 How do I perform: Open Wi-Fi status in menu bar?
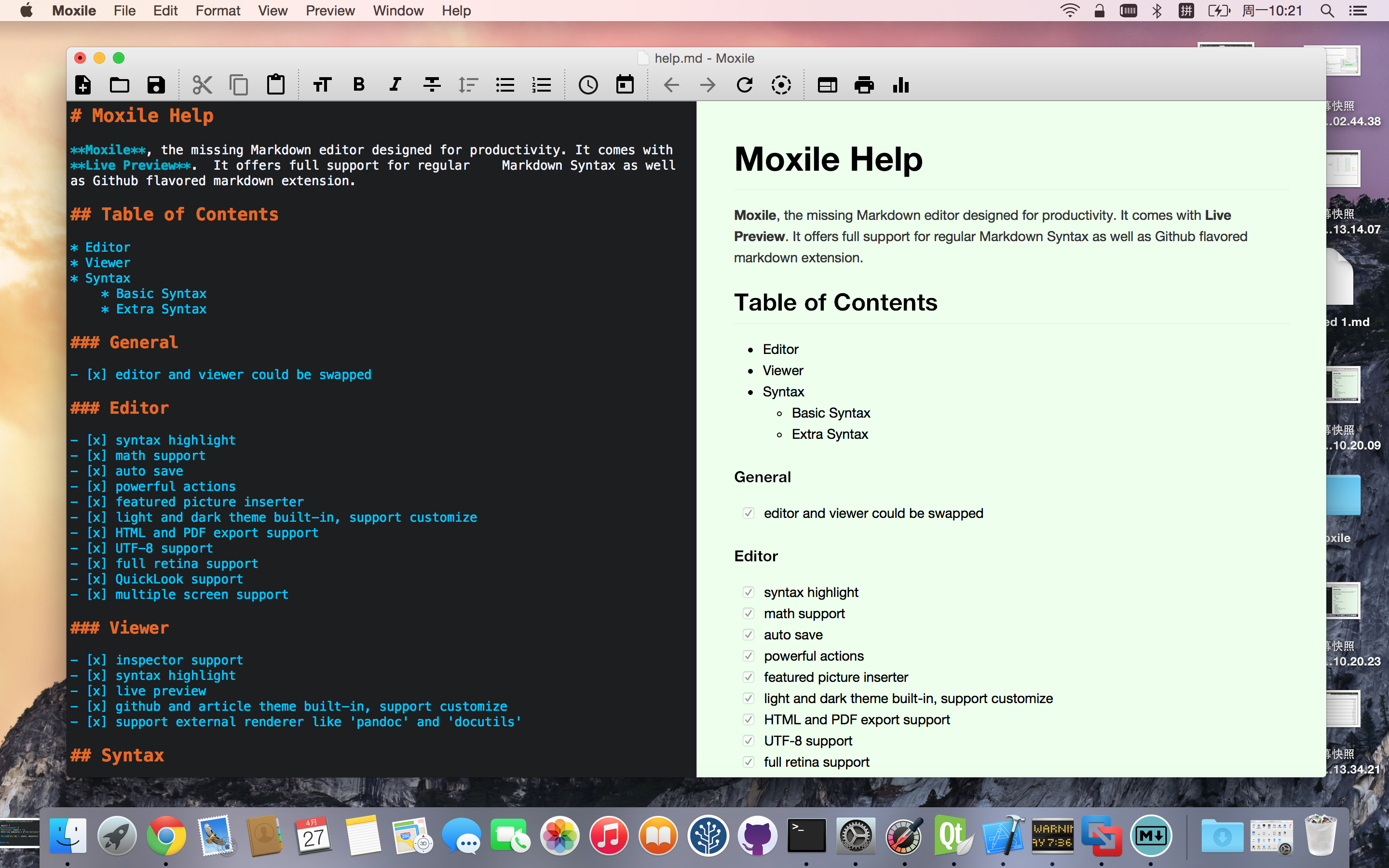point(1069,10)
